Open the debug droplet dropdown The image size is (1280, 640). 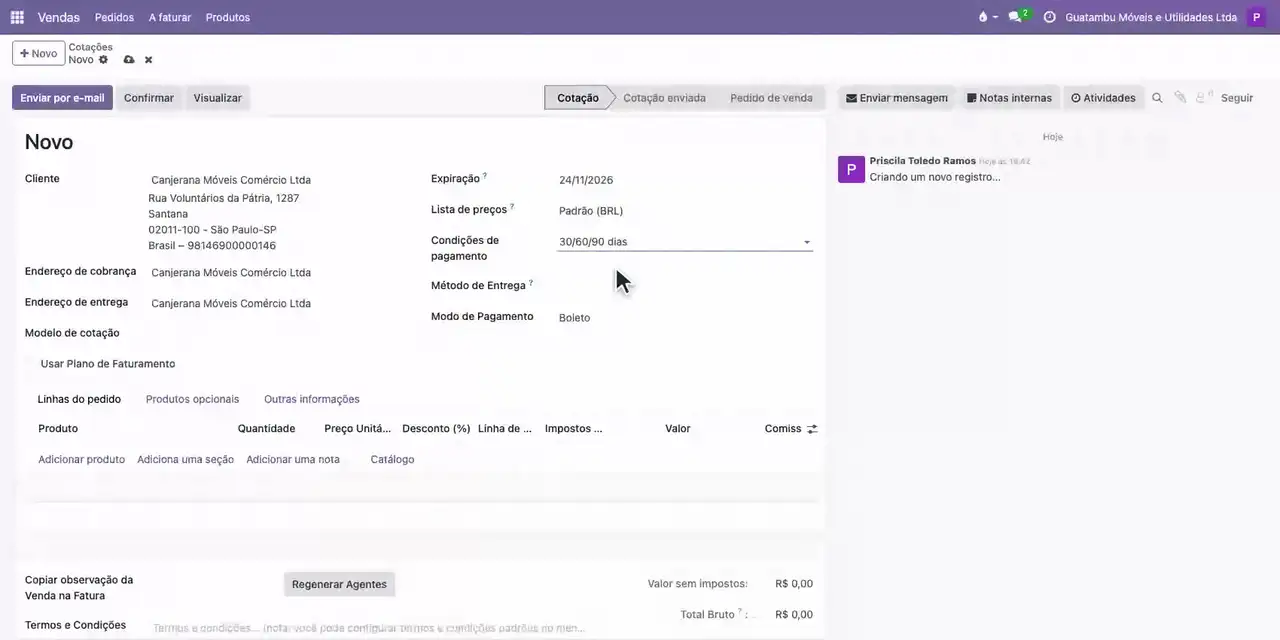coord(987,17)
